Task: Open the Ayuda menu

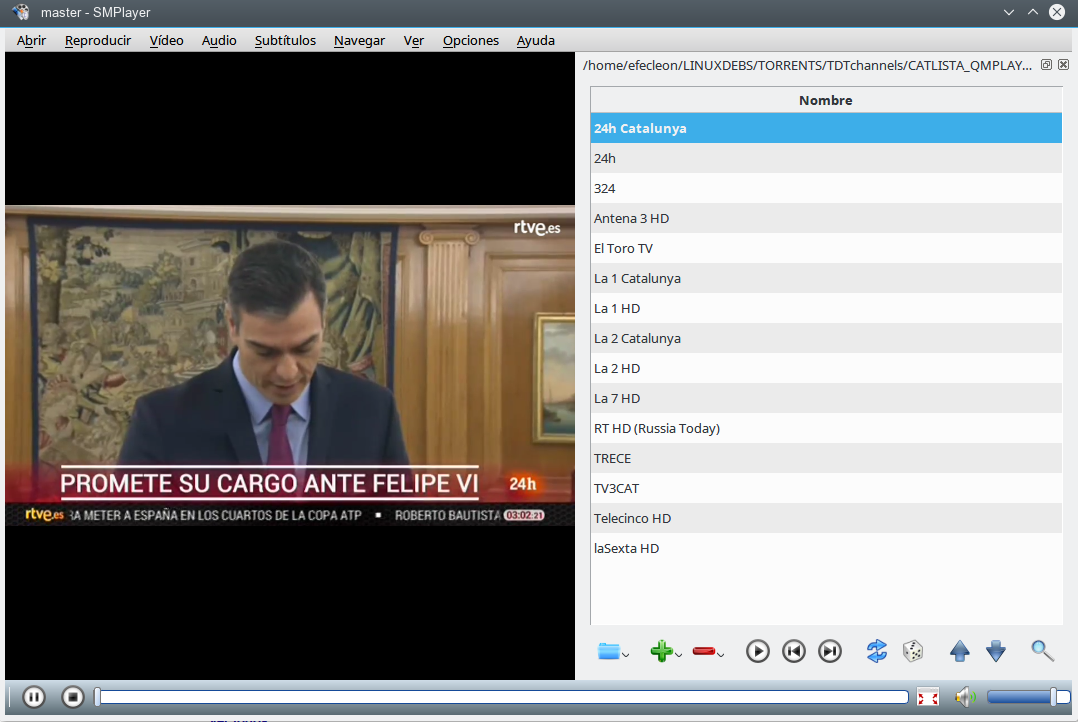Action: (x=536, y=41)
